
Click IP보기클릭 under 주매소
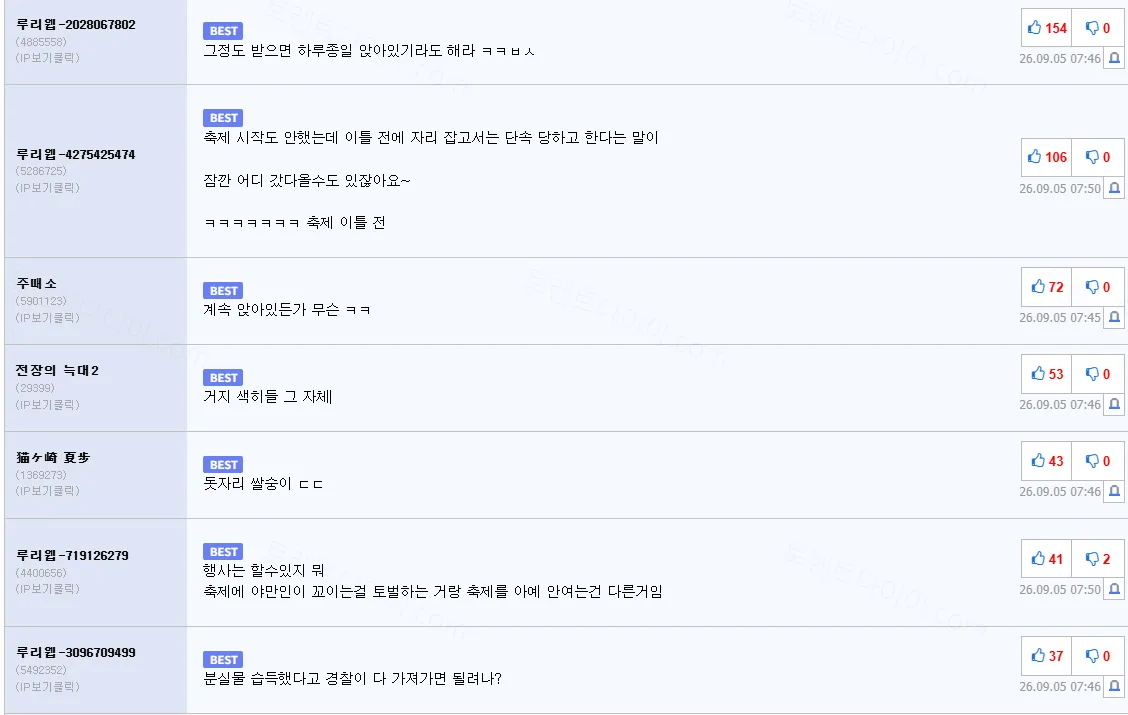click(47, 317)
